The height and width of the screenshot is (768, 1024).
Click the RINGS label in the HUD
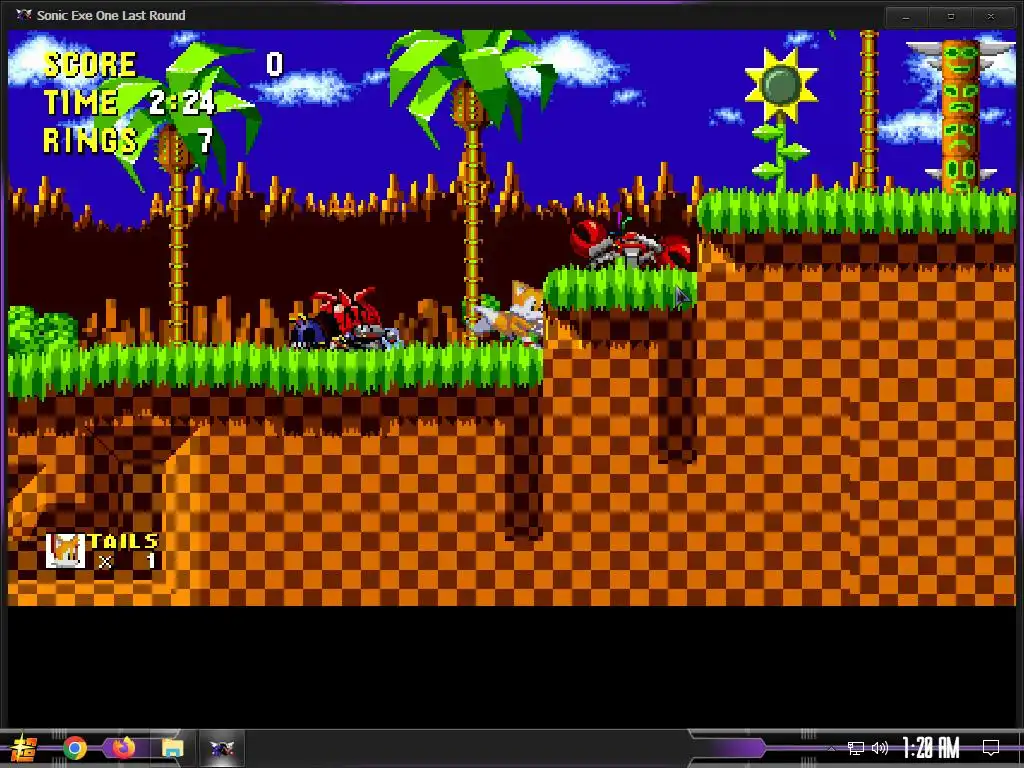tap(90, 140)
